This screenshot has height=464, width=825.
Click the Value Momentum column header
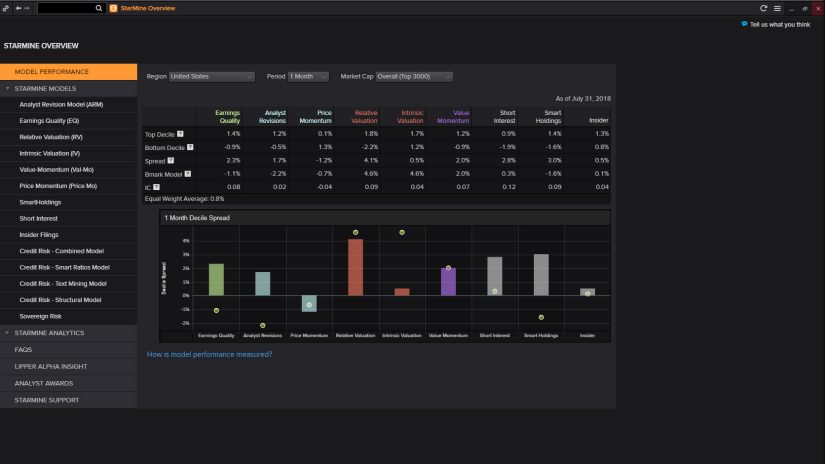(x=453, y=117)
